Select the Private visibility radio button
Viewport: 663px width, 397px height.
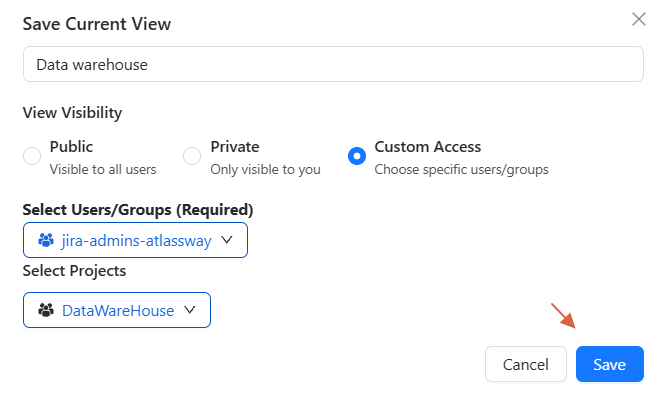(x=192, y=156)
